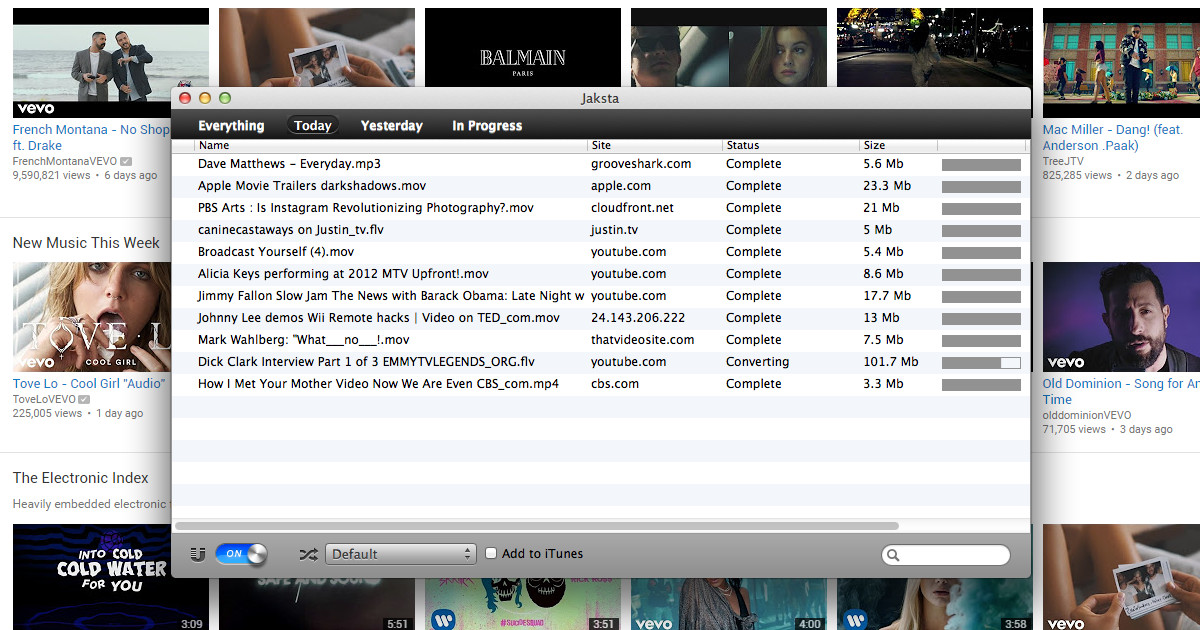This screenshot has height=630, width=1200.
Task: Click the New Music This Week heading
Action: point(86,243)
